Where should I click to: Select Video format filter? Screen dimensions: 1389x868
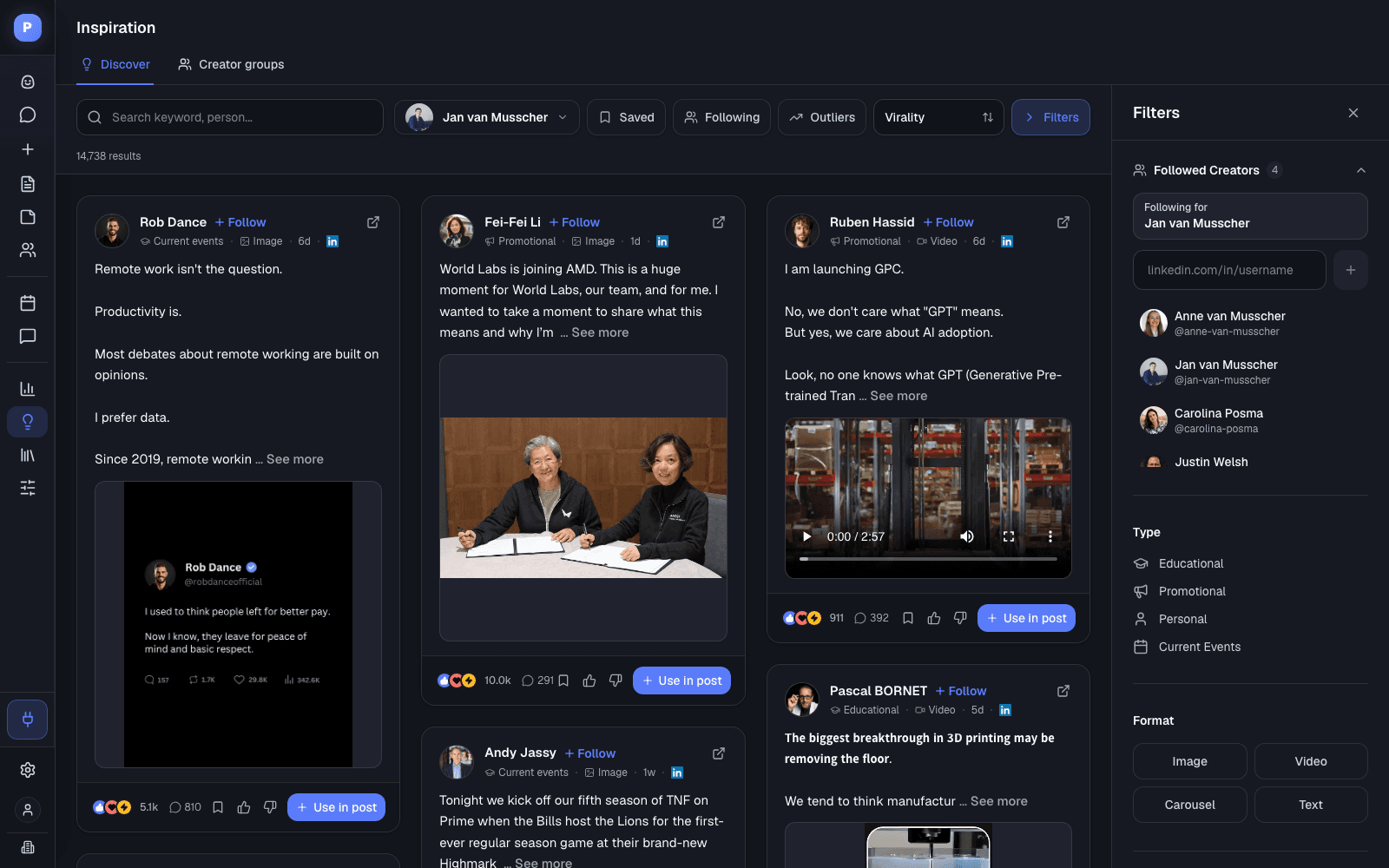click(1311, 761)
